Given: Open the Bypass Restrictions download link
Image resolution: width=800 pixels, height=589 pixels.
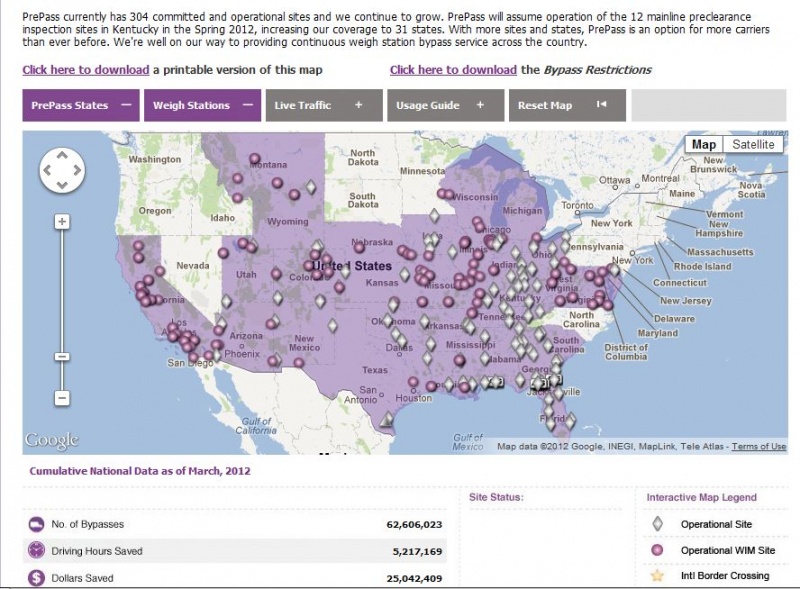Looking at the screenshot, I should (453, 70).
